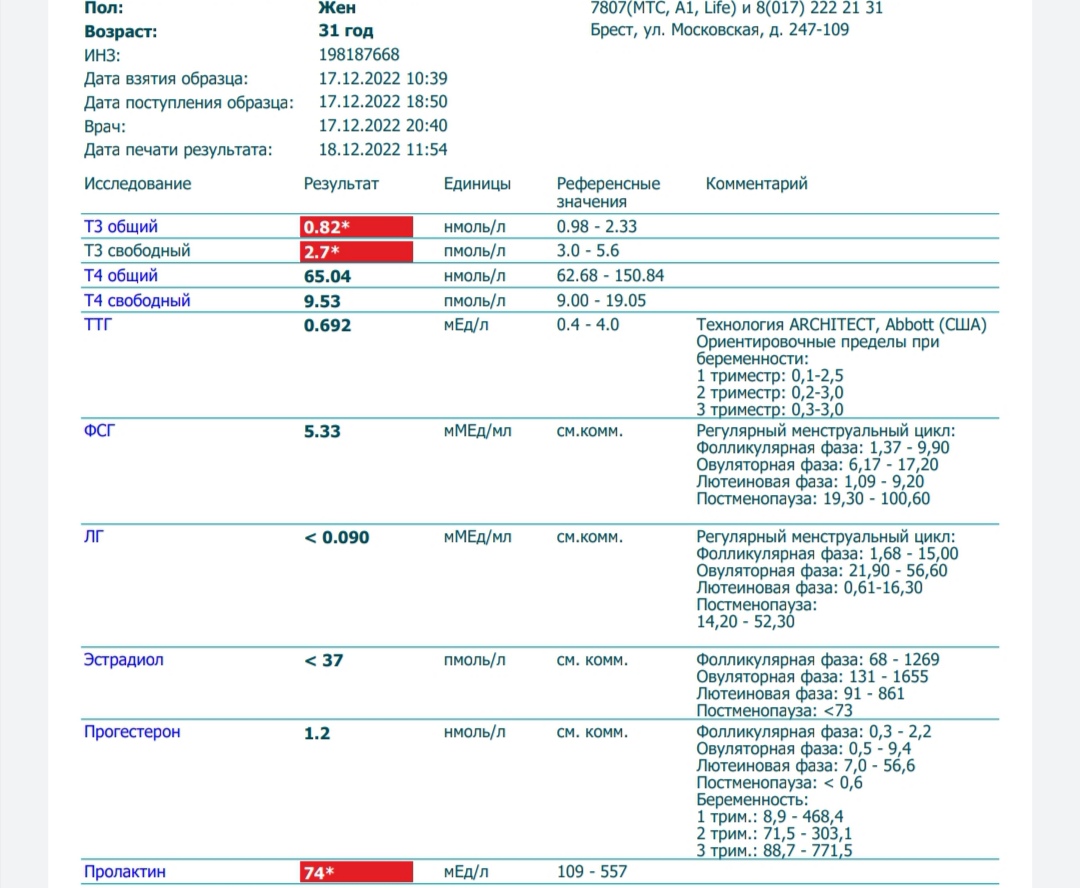
Task: Click reference range '0.4 - 4.0'
Action: tap(588, 324)
